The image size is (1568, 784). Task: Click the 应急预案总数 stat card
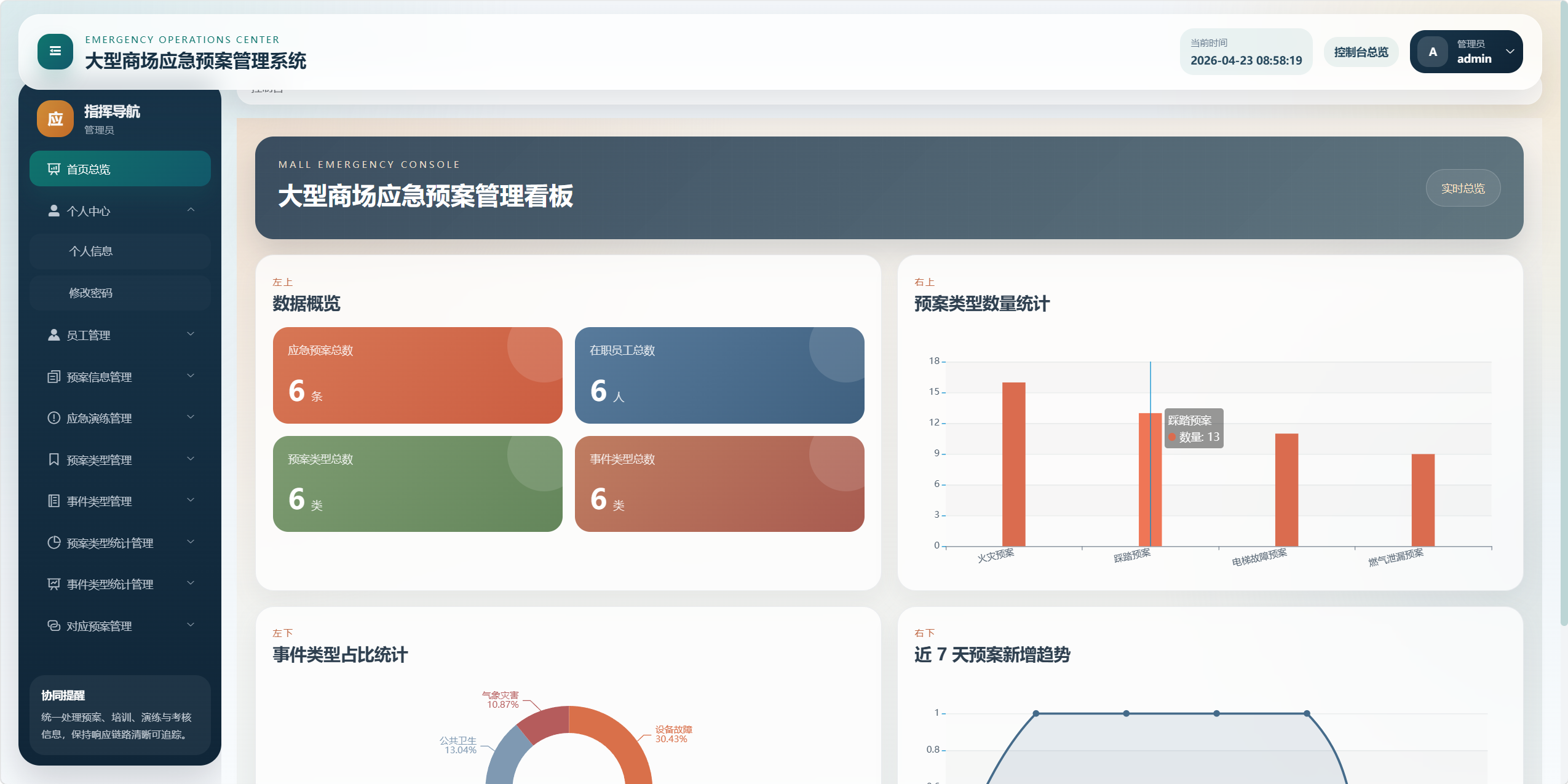(418, 375)
